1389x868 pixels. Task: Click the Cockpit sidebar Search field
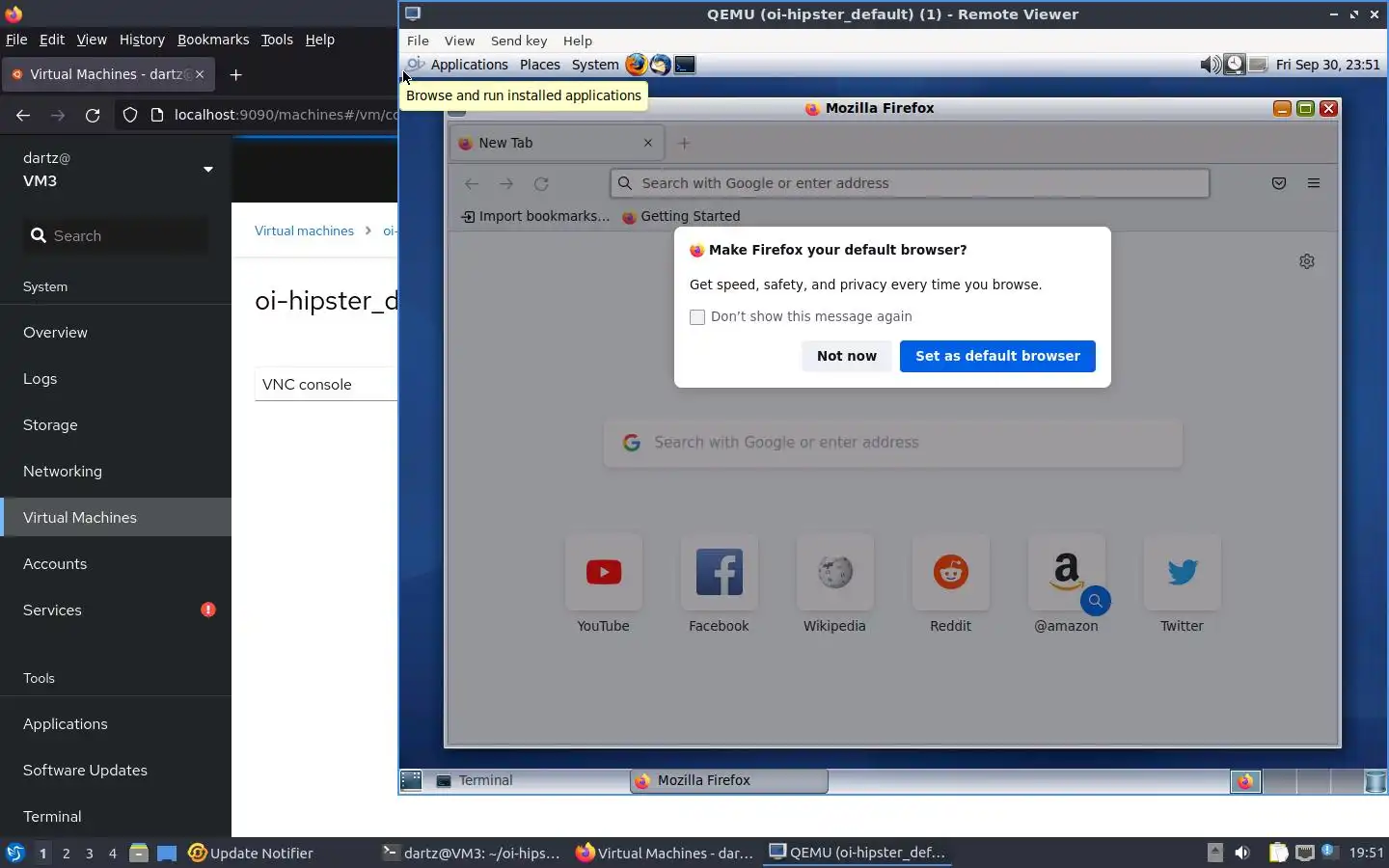click(x=116, y=235)
